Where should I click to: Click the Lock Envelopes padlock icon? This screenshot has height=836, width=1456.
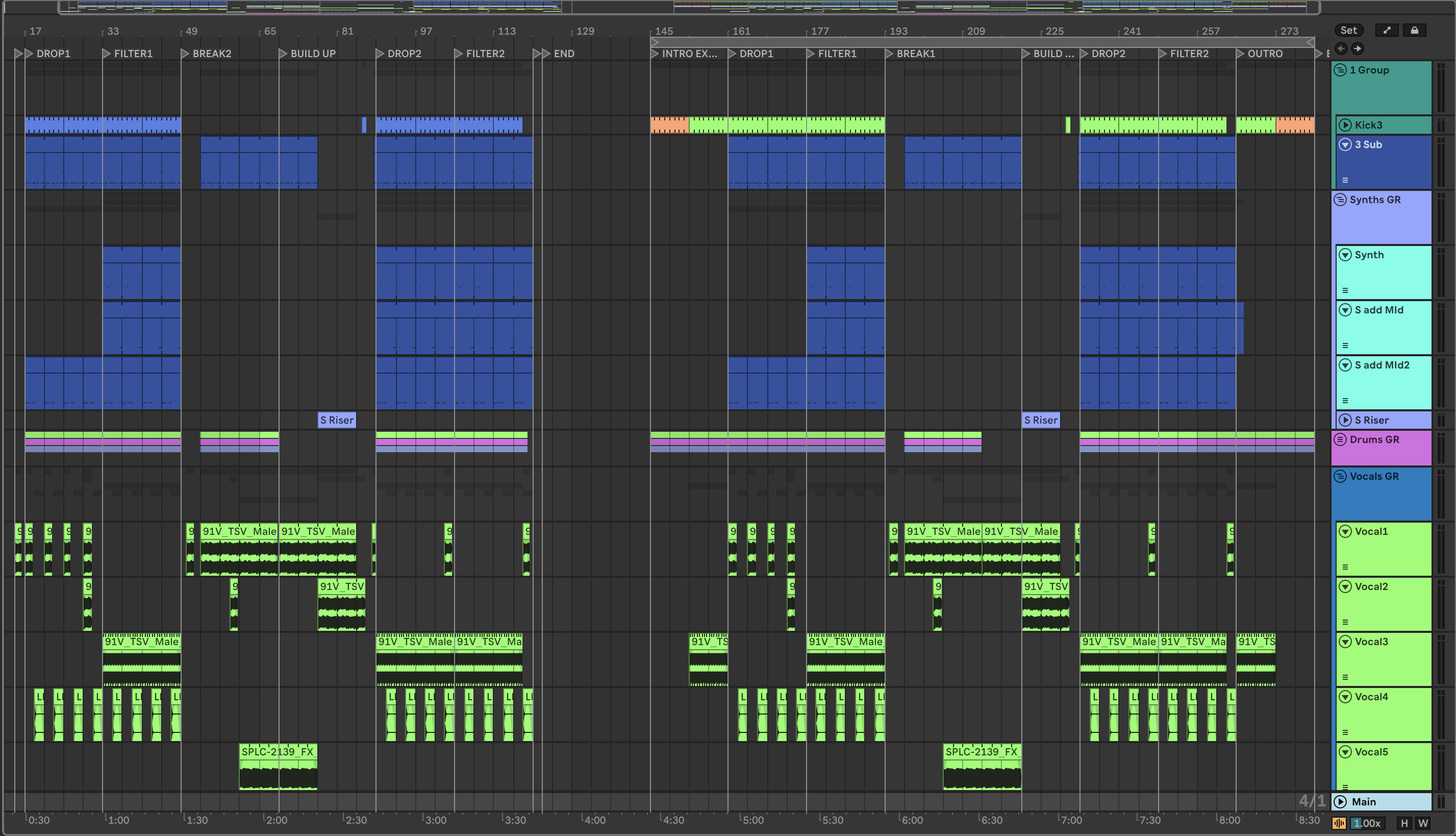pos(1414,31)
